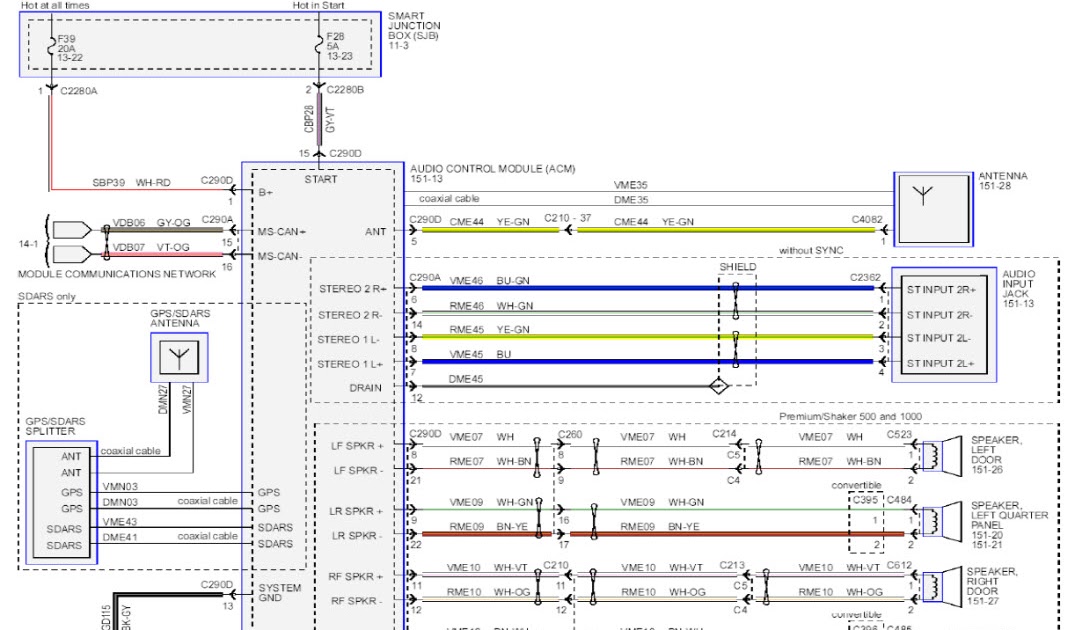Select the left door speaker symbol

pyautogui.click(x=942, y=455)
